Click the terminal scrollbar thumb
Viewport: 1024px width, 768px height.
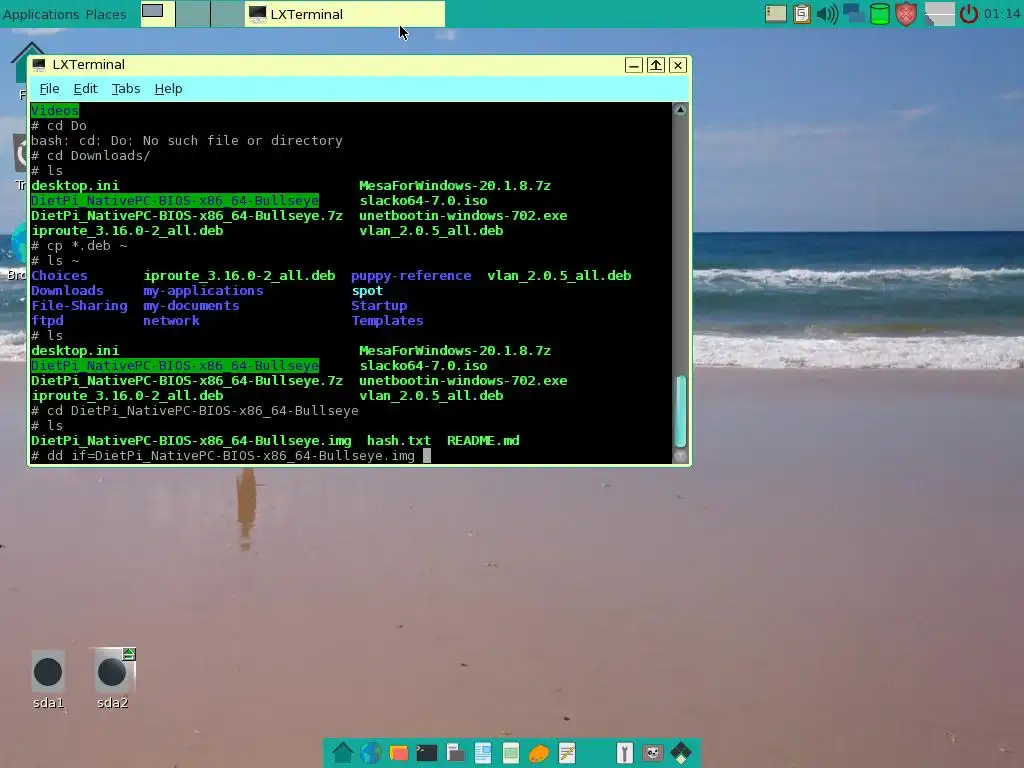[680, 411]
